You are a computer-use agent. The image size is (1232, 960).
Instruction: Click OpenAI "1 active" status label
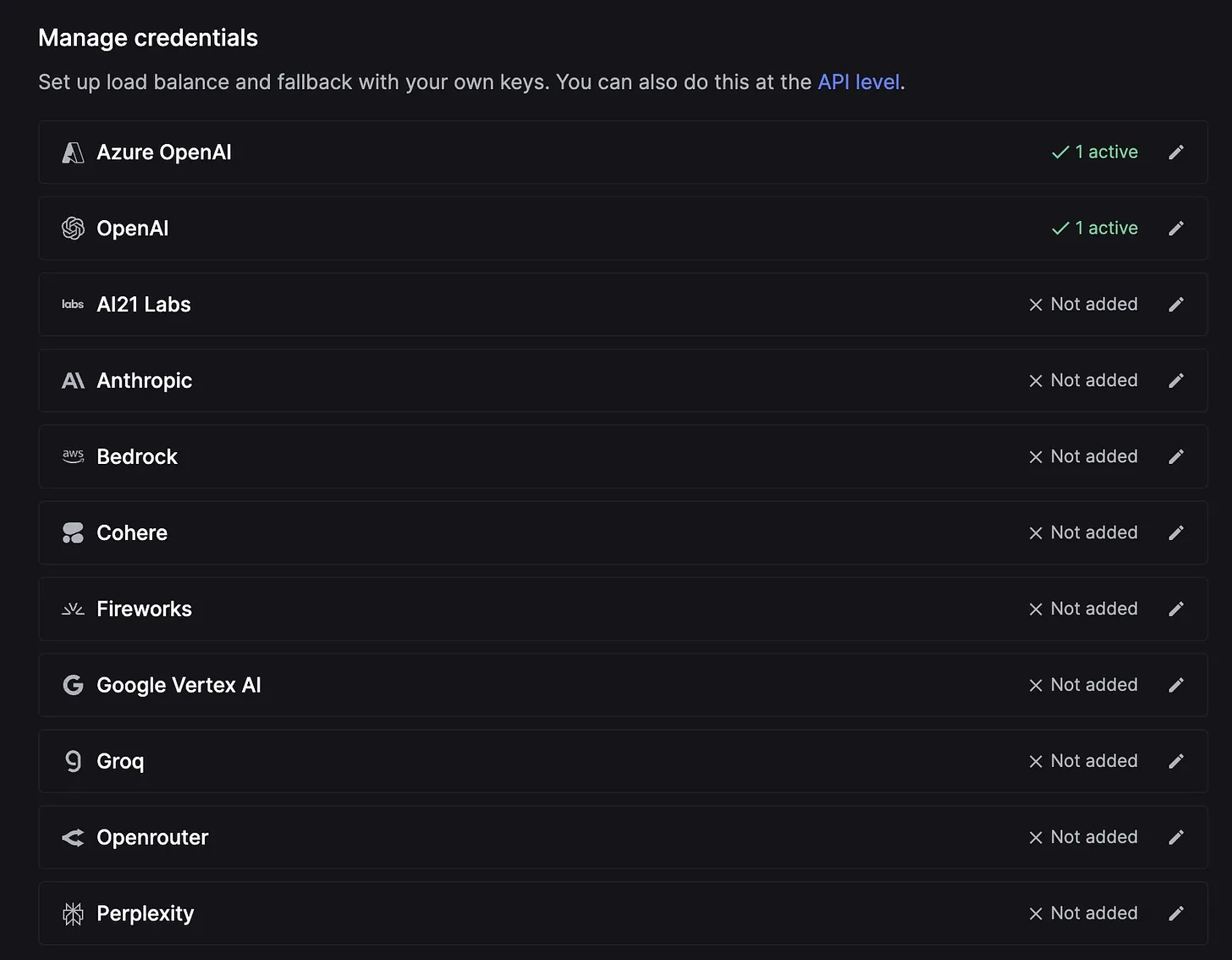[1095, 229]
